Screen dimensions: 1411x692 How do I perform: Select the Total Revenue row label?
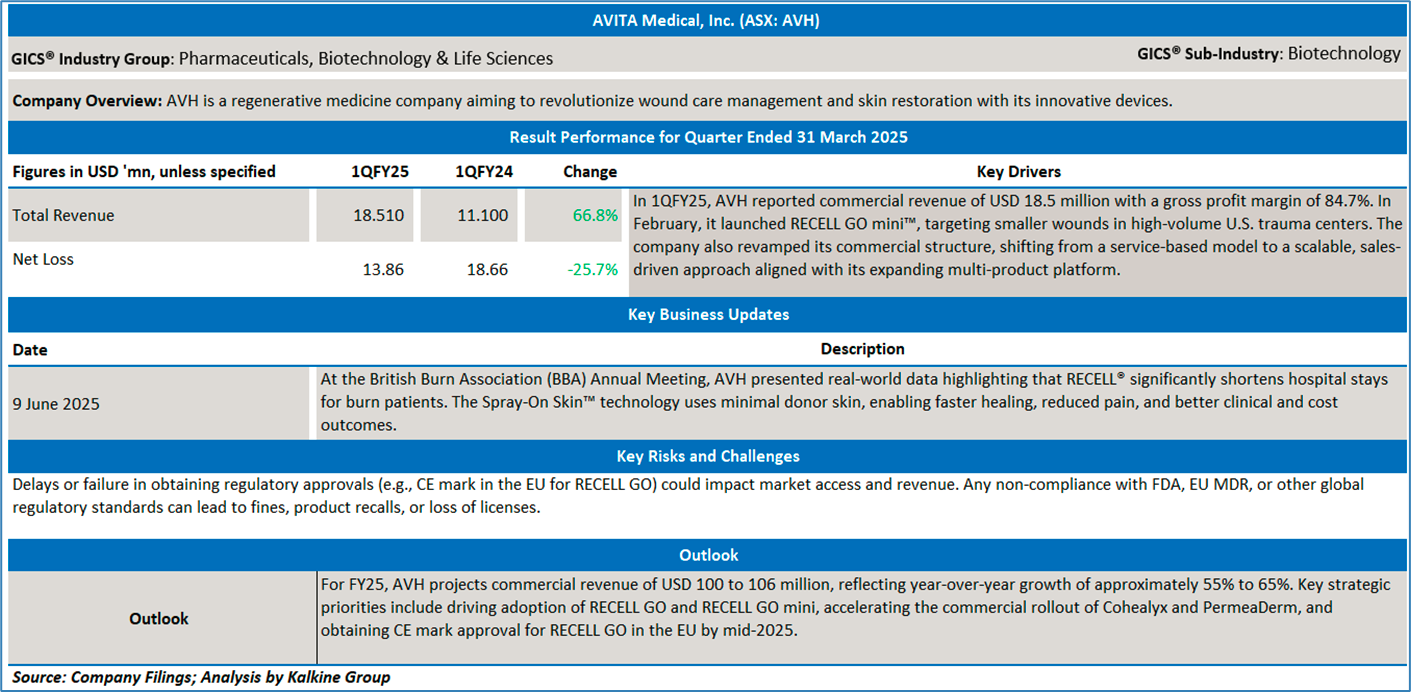pos(63,215)
